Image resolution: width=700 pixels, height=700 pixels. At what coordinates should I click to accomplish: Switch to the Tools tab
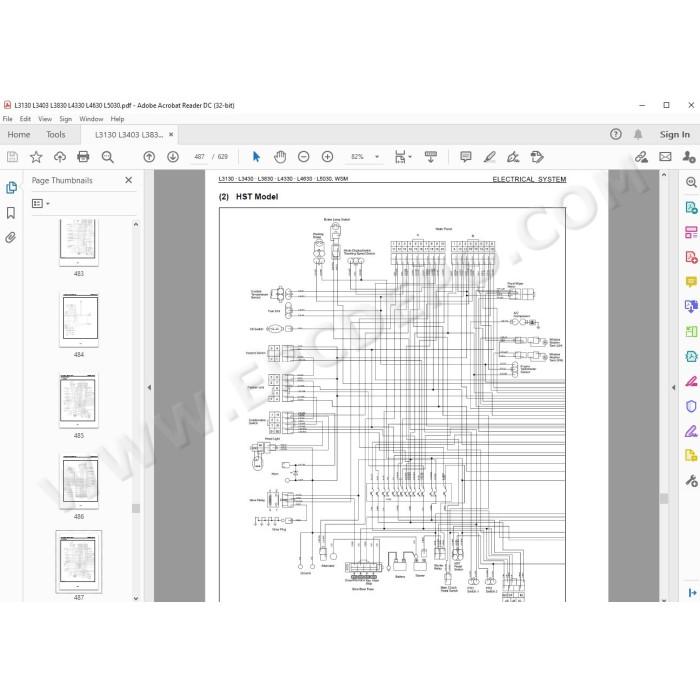click(x=56, y=134)
